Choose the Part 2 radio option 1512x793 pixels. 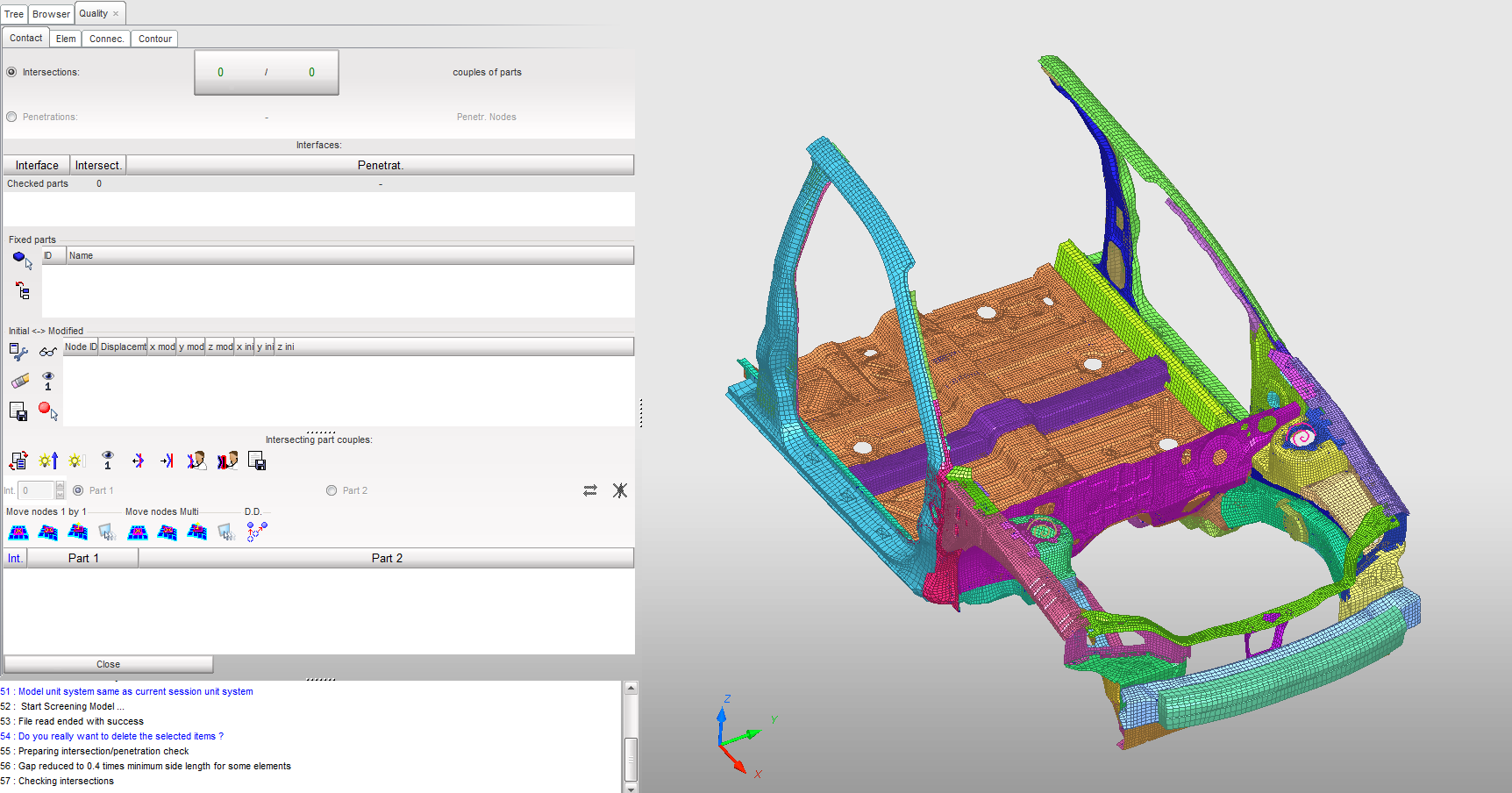(332, 490)
